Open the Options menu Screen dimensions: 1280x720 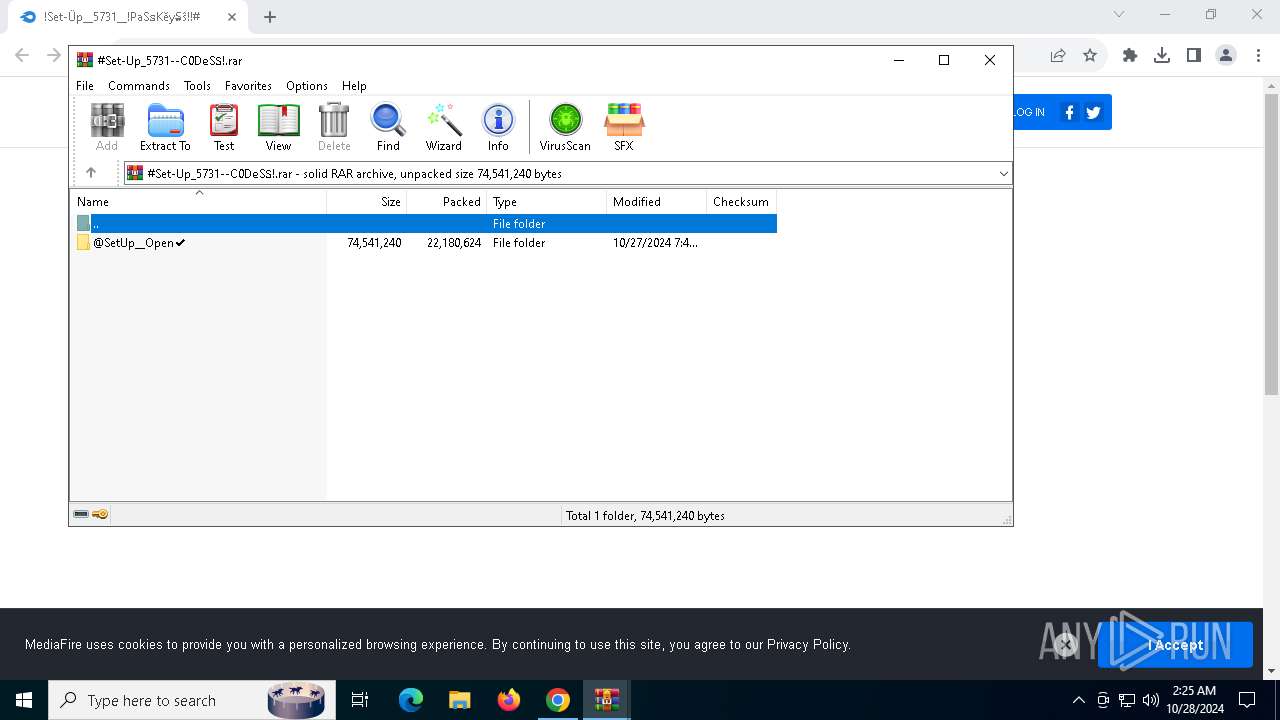307,86
